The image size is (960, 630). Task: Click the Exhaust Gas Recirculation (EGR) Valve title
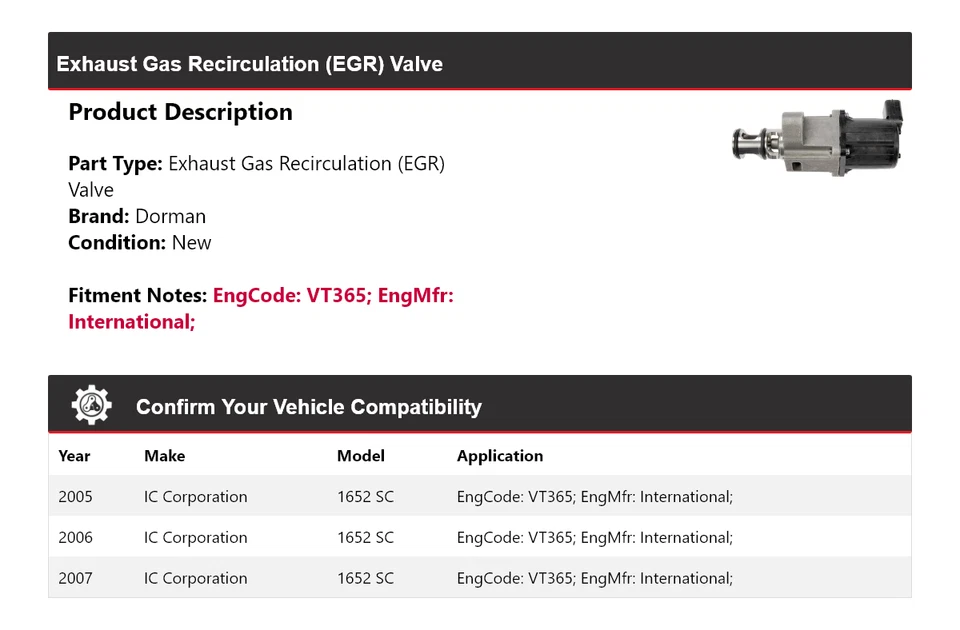(249, 64)
